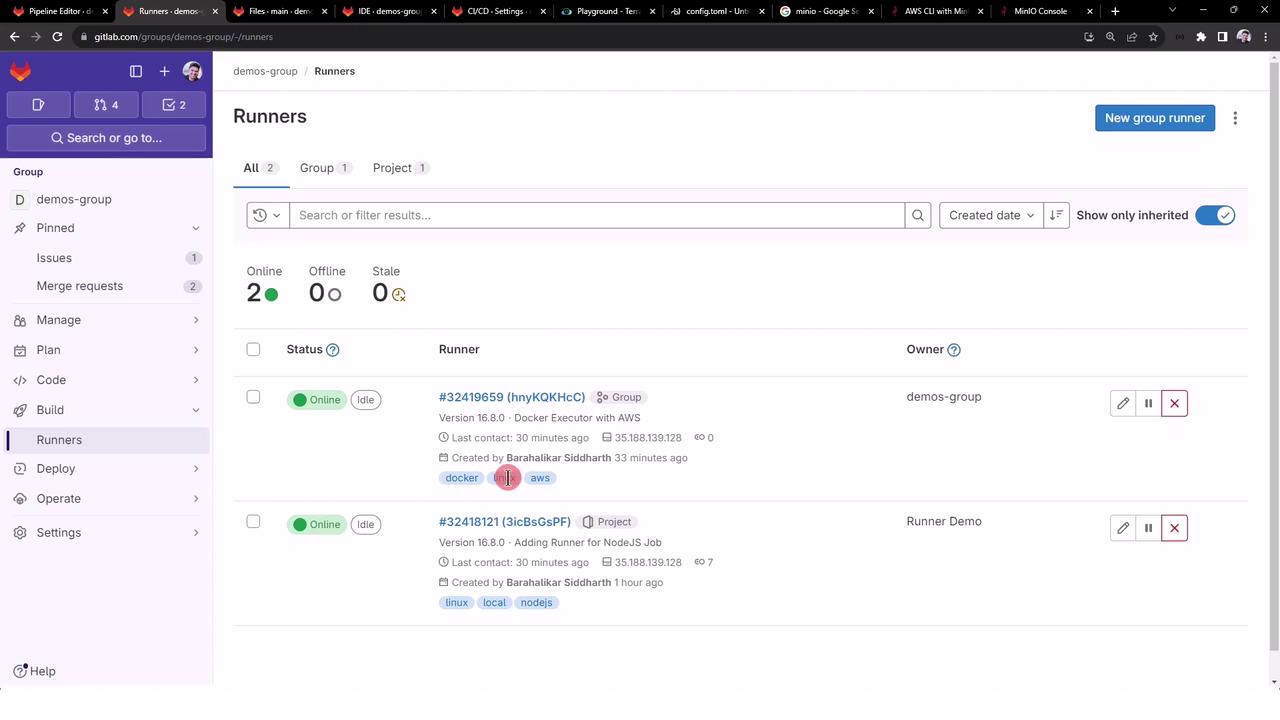Select the Project runners tab
This screenshot has height=720, width=1280.
pyautogui.click(x=401, y=168)
